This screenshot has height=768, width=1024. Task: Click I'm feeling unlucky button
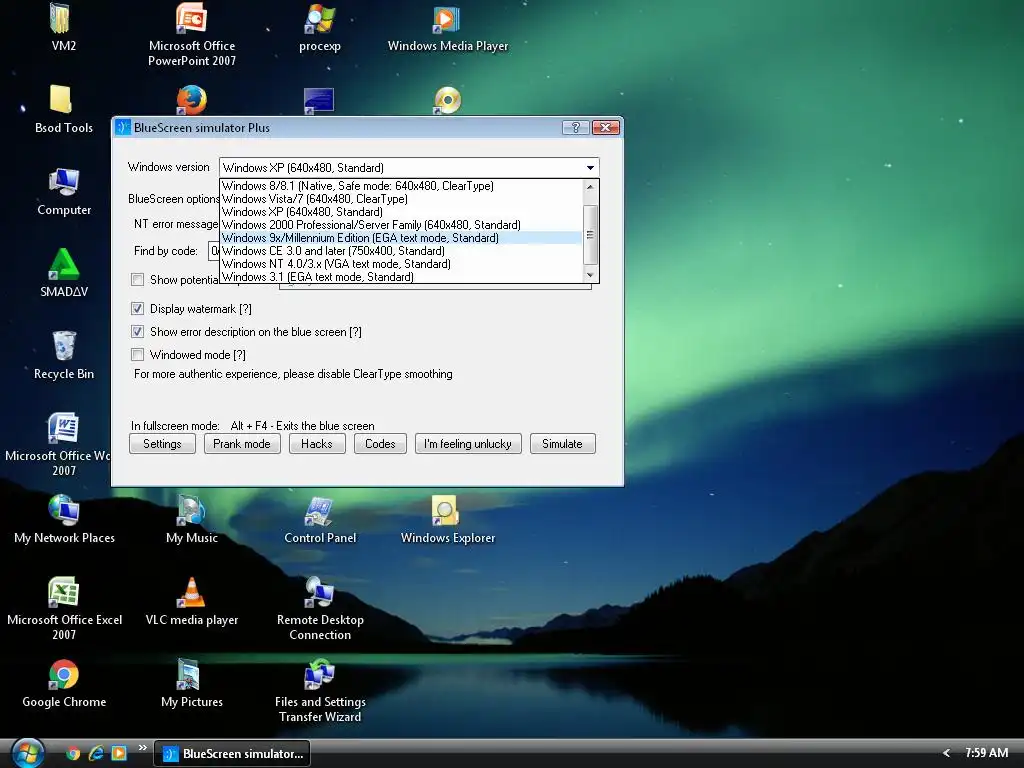(468, 444)
